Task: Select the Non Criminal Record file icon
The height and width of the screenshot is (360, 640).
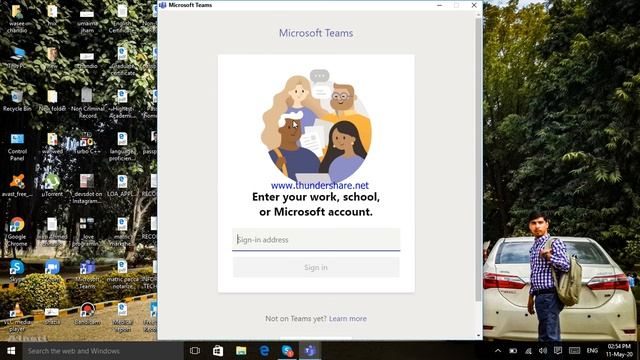Action: [87, 103]
